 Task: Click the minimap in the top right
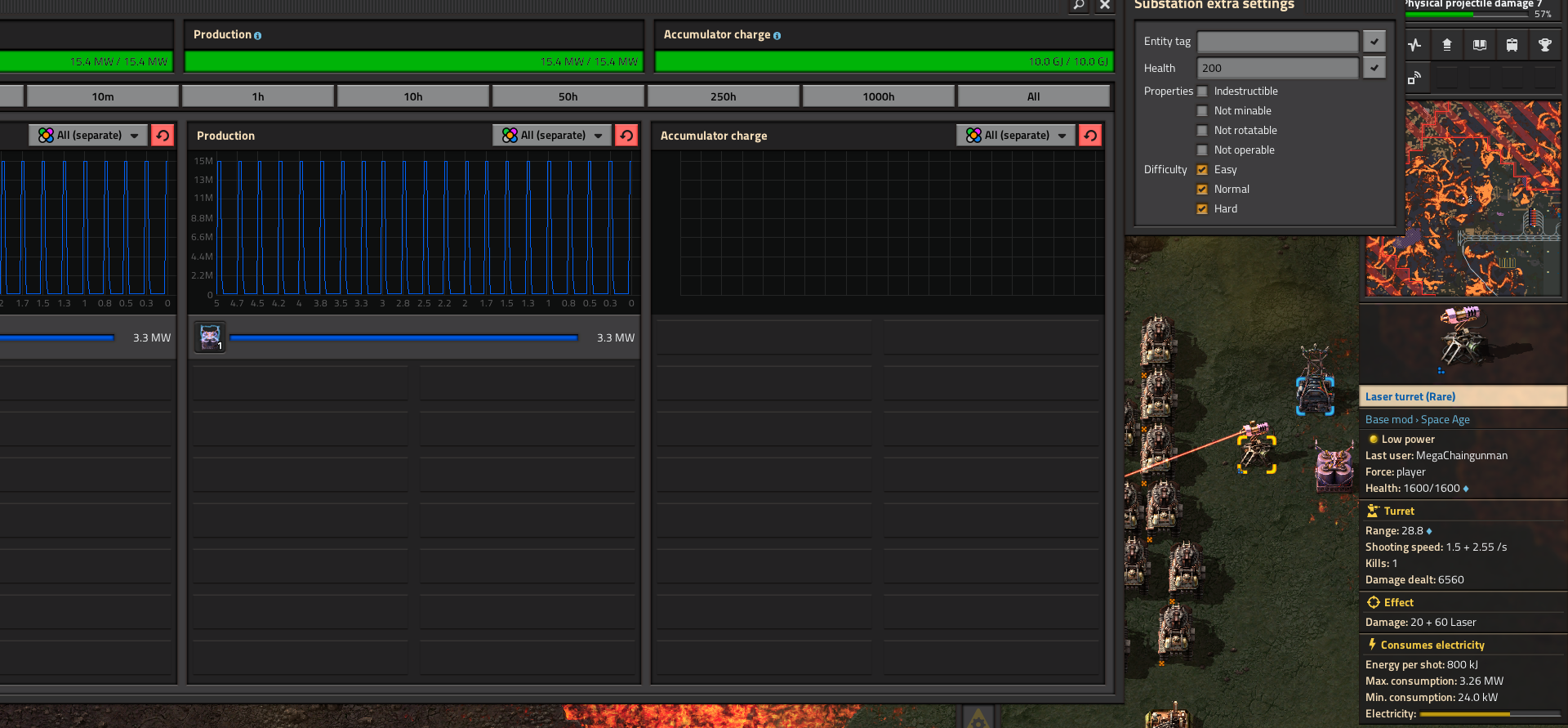1463,199
